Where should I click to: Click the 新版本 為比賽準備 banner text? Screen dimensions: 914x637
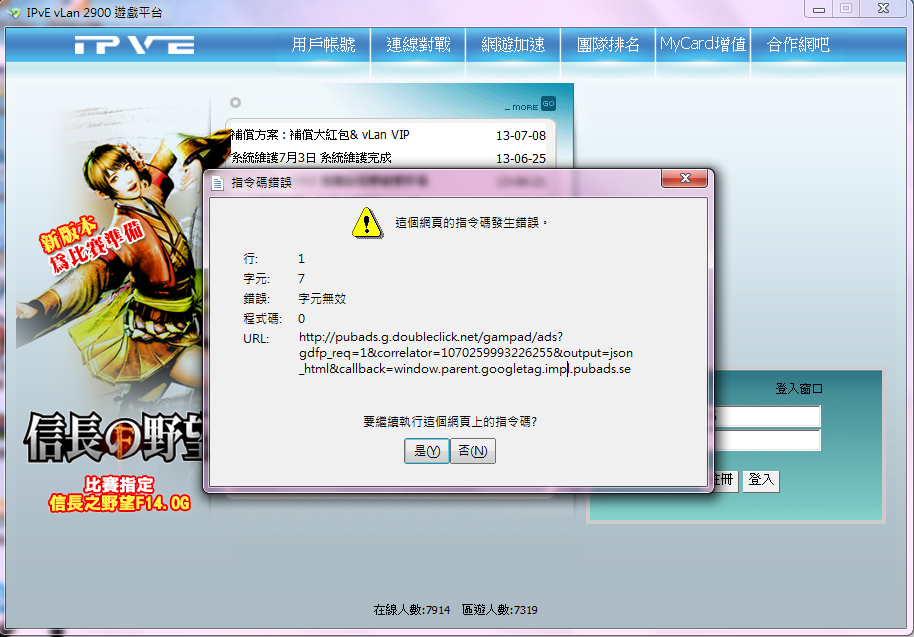pyautogui.click(x=90, y=244)
